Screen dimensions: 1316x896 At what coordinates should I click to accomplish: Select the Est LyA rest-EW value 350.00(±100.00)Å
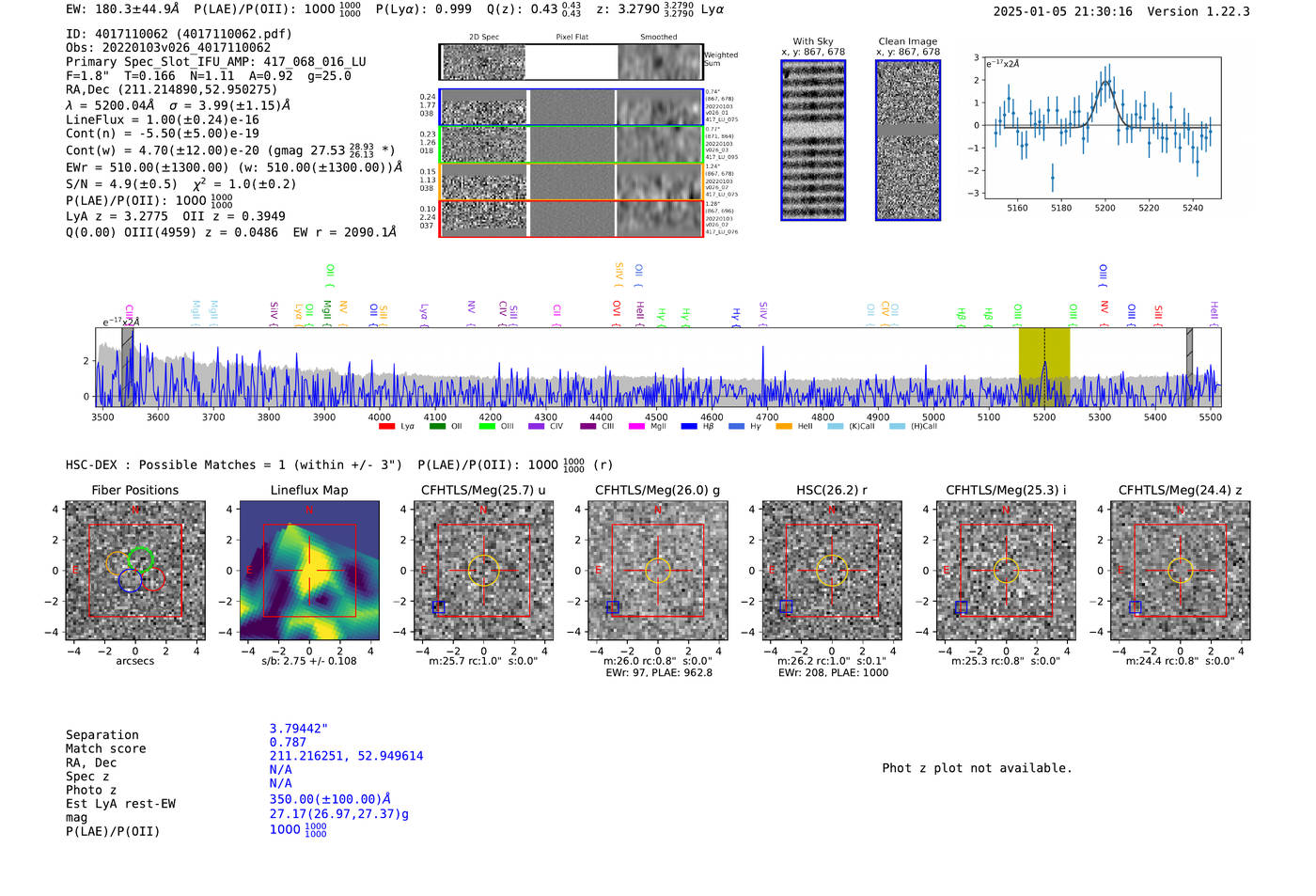(x=330, y=799)
